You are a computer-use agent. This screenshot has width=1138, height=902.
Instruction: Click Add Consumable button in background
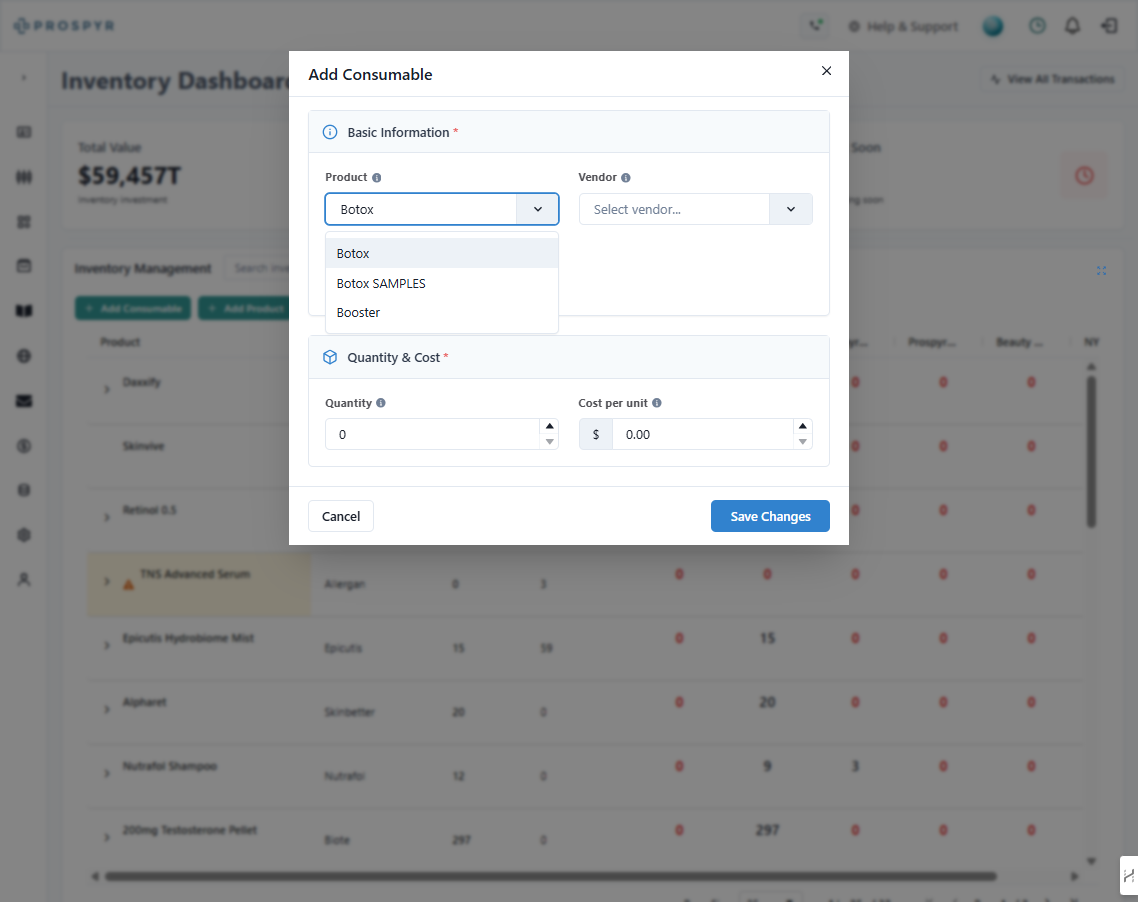point(133,308)
